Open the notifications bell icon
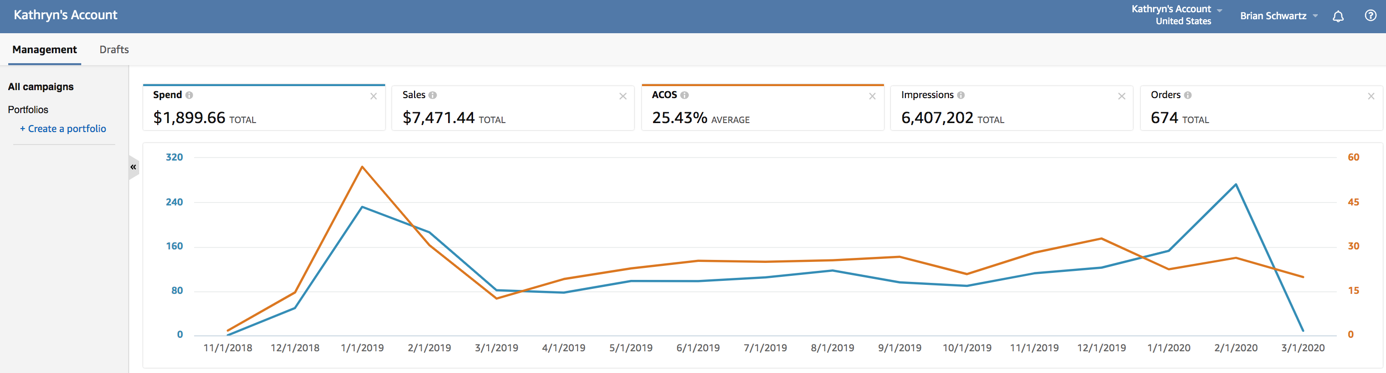Viewport: 1386px width, 373px height. tap(1338, 16)
